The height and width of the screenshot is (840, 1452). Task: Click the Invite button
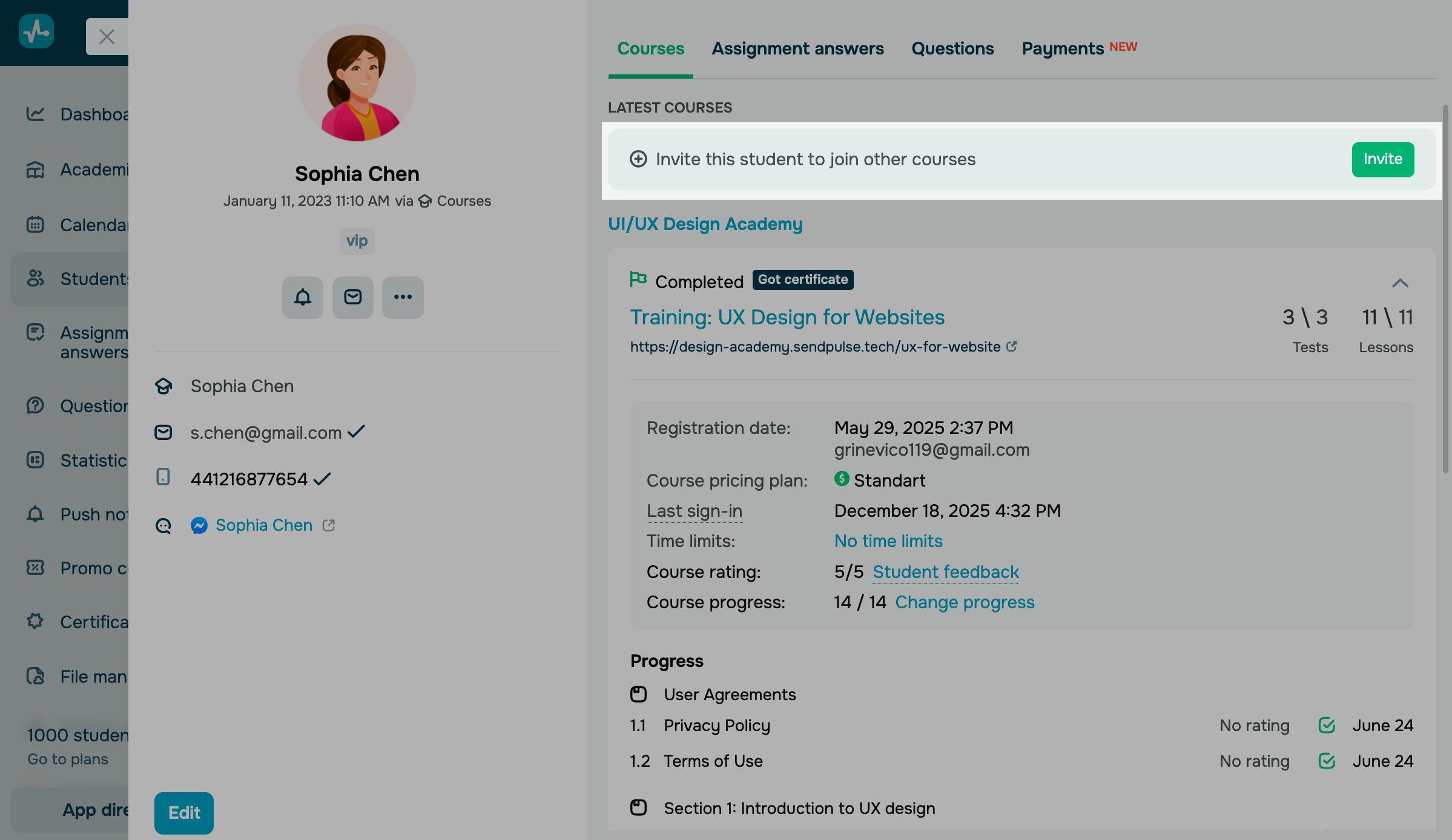click(1382, 159)
